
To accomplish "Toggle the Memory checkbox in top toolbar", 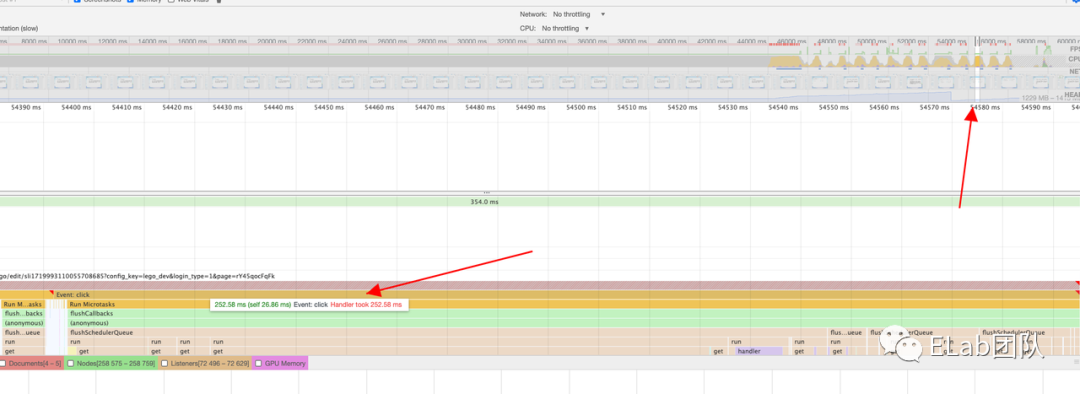I will point(130,1).
